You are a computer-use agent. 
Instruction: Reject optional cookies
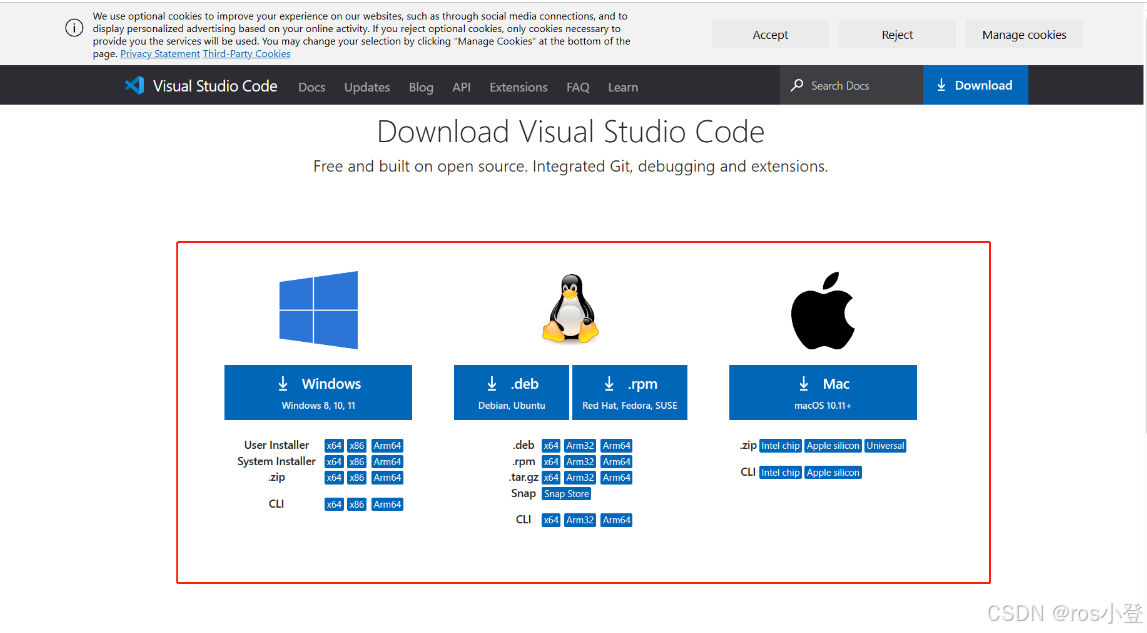[x=897, y=34]
